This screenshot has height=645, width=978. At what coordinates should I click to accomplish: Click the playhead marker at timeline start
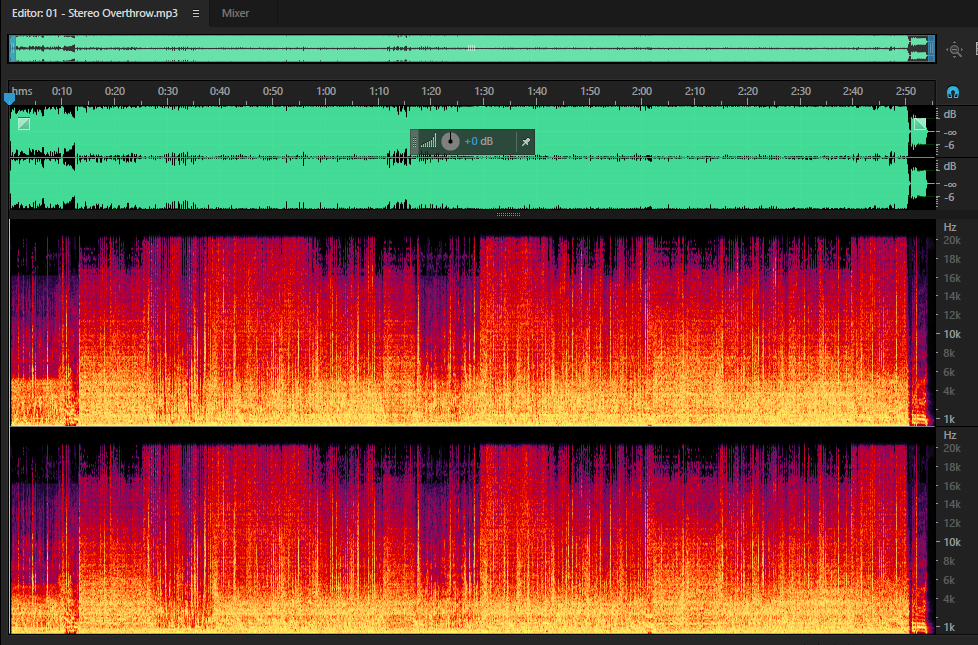pos(9,98)
